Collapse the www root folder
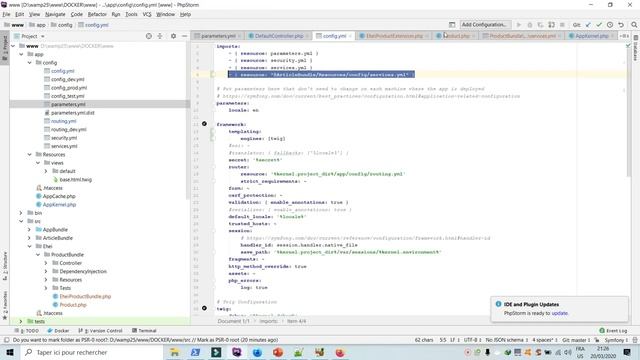640x360 pixels. point(13,46)
